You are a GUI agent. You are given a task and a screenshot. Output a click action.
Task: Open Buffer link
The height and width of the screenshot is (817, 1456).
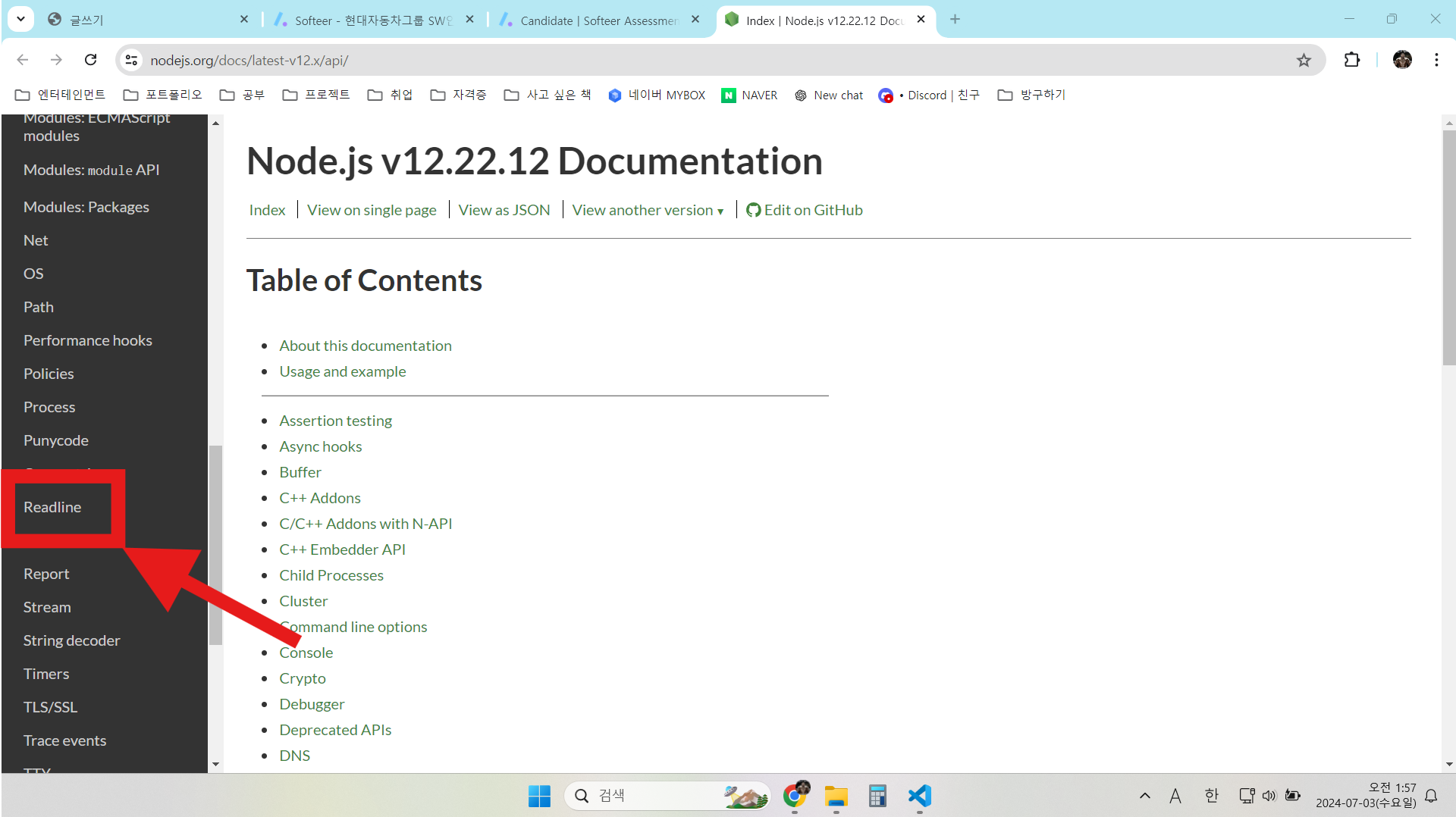click(x=300, y=472)
